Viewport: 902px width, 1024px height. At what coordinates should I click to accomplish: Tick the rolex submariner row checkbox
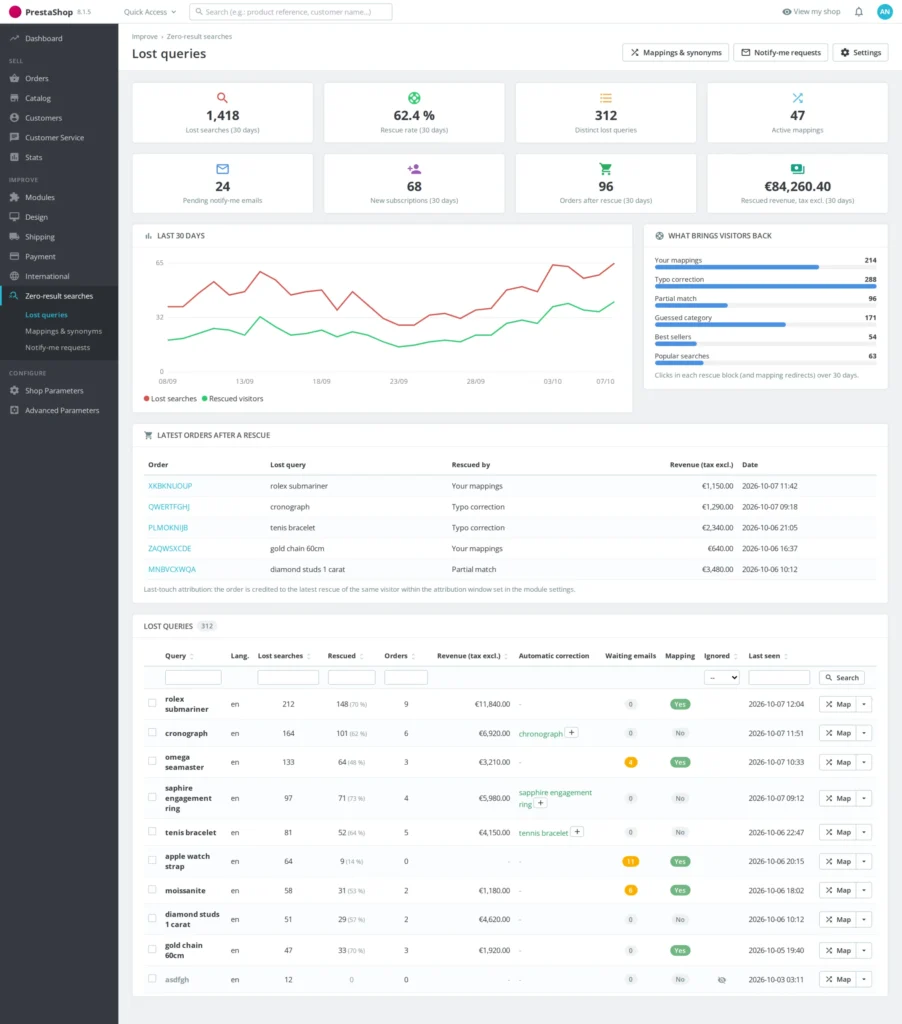[x=152, y=703]
